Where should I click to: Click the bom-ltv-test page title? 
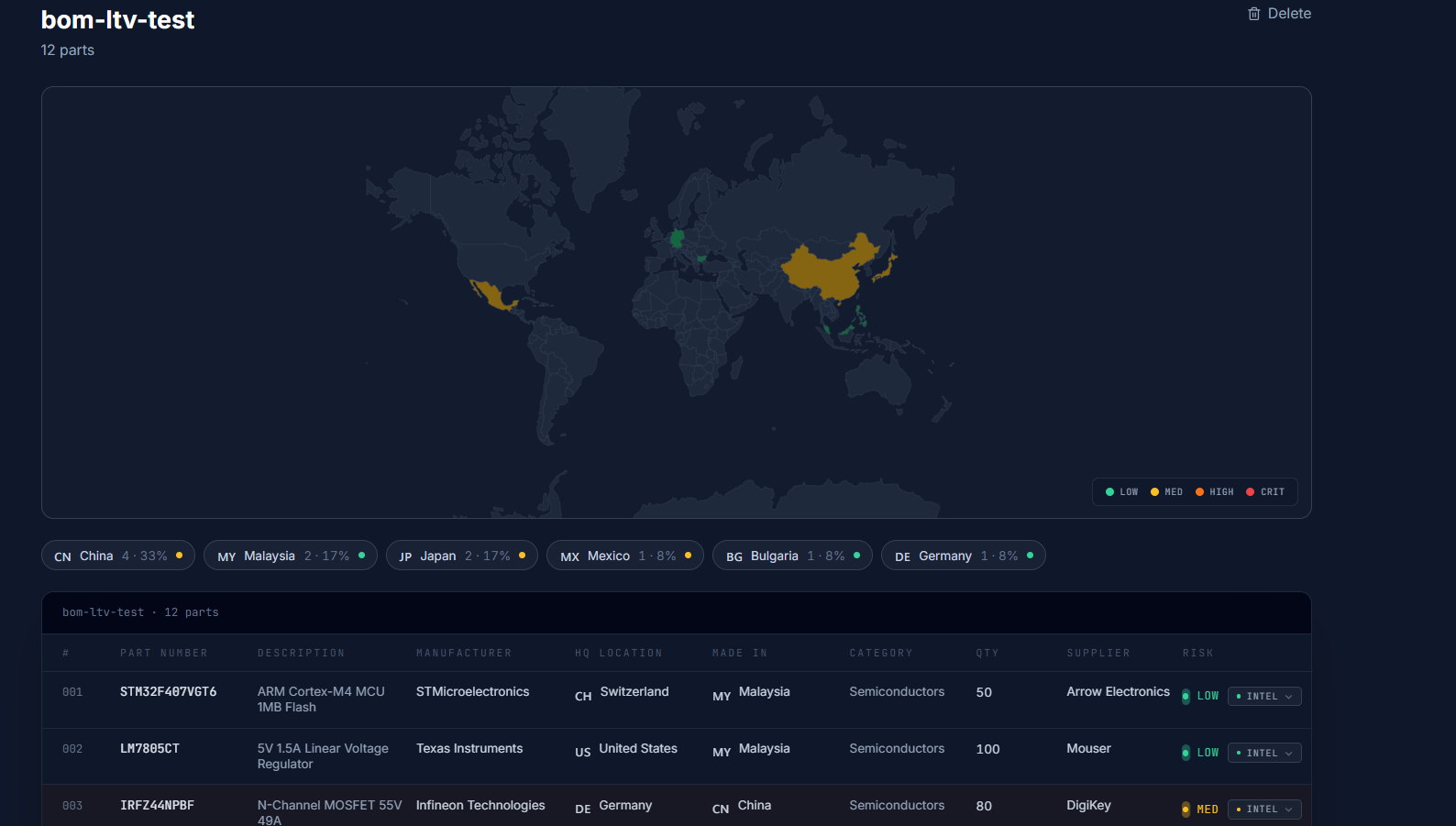117,20
